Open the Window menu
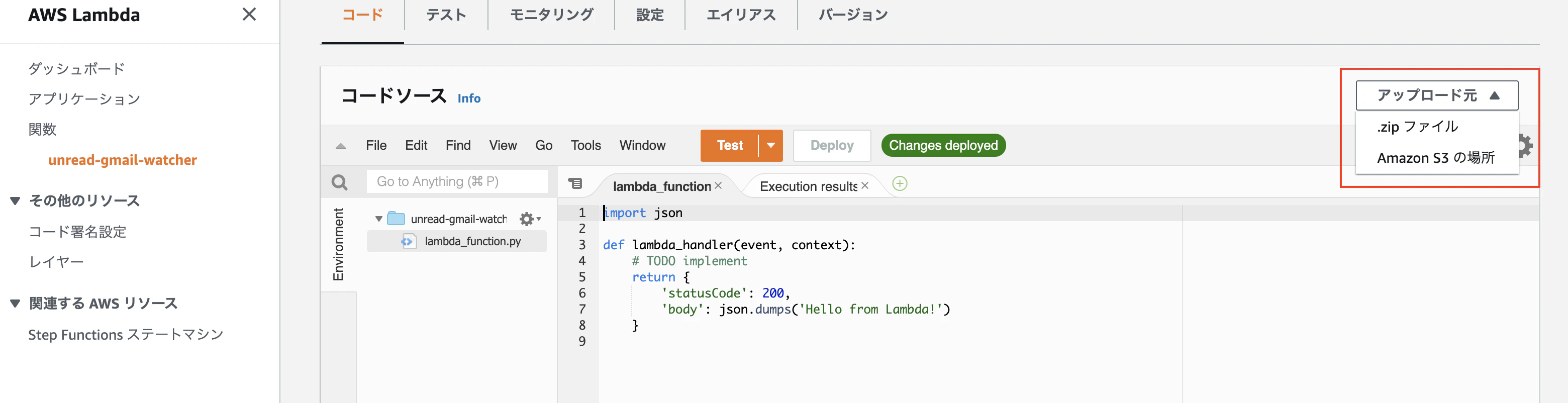 click(642, 146)
